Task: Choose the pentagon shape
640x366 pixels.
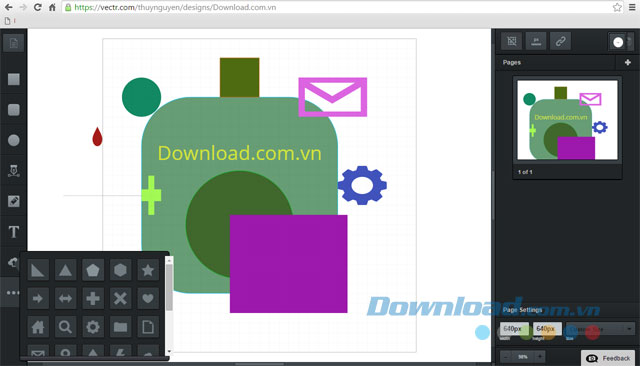Action: tap(93, 270)
